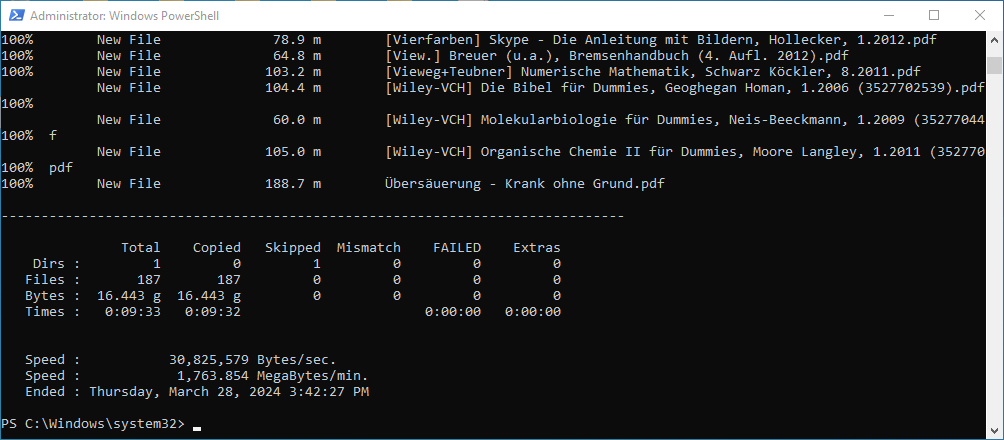Click the empty scrollbar track below the thumb

pos(995,250)
